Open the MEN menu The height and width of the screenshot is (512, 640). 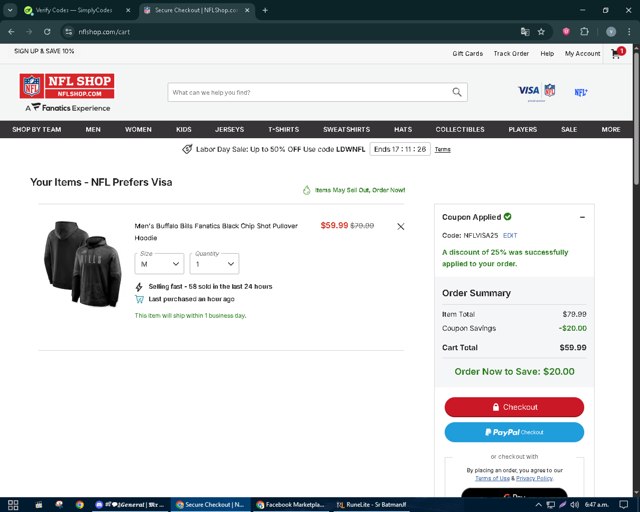(93, 129)
